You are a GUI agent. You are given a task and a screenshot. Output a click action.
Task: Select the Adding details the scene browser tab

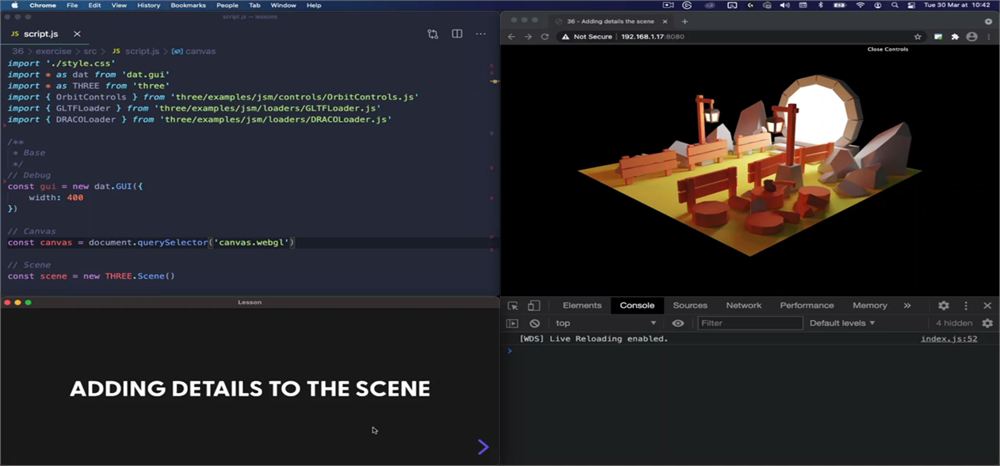612,20
